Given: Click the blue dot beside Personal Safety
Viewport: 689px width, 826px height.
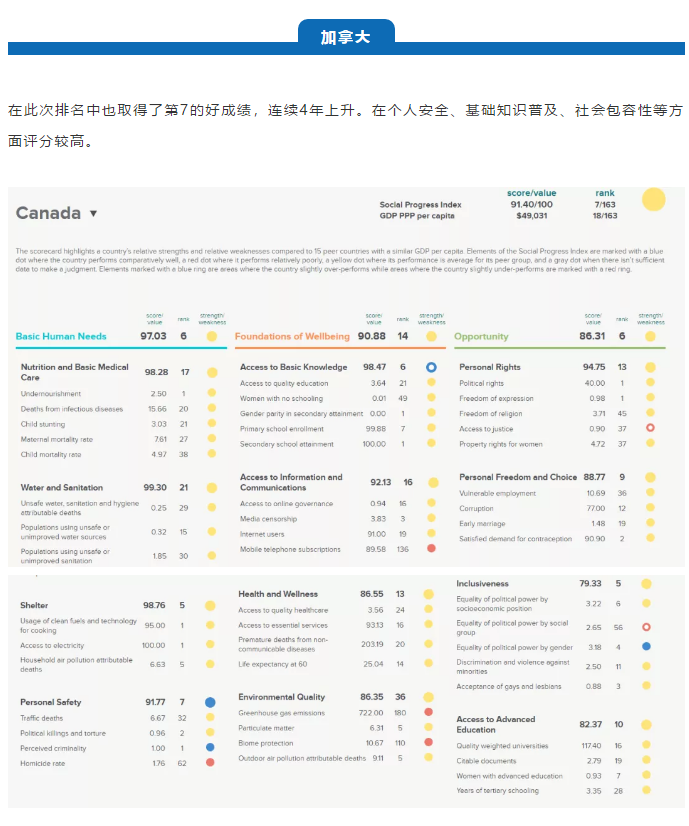Looking at the screenshot, I should [x=210, y=702].
